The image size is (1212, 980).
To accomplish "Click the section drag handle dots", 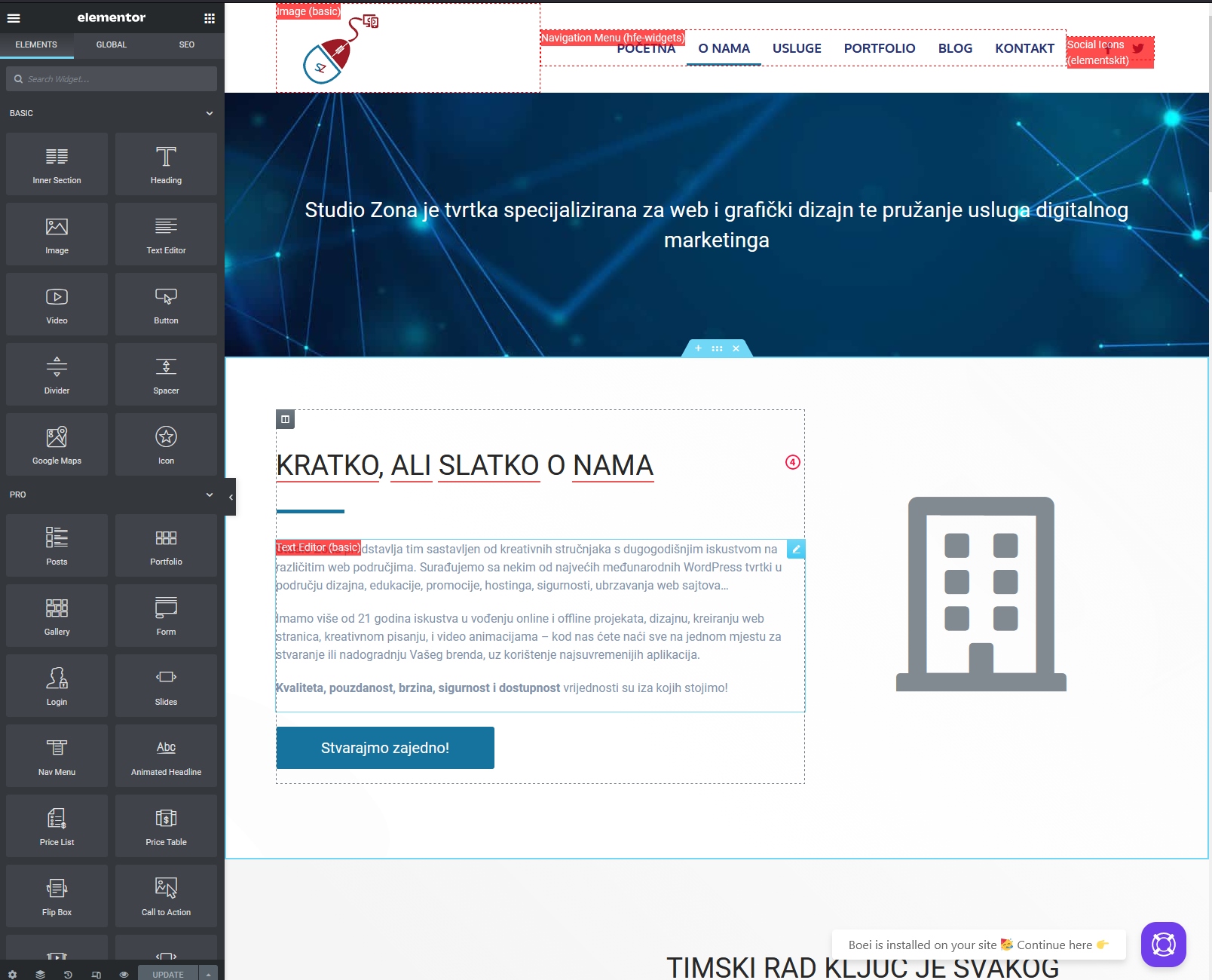I will tap(717, 348).
